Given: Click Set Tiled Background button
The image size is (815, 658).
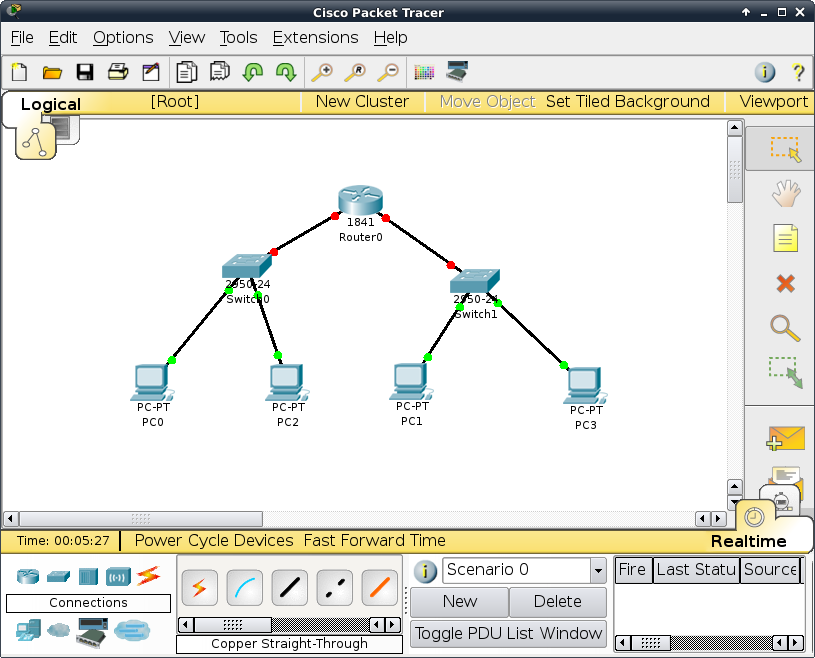Looking at the screenshot, I should point(627,101).
